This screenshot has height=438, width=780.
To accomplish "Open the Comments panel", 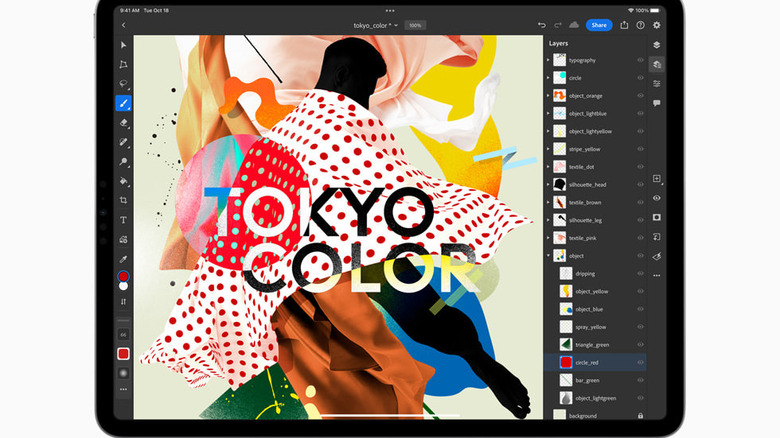I will click(656, 103).
